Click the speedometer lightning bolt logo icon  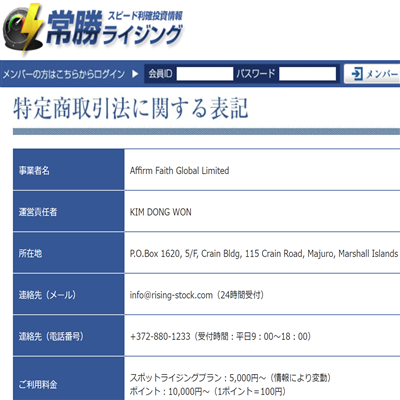23,29
